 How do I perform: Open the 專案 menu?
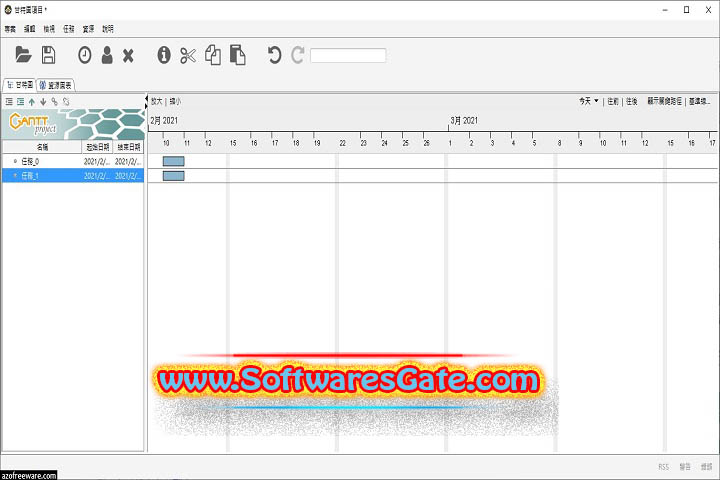pos(10,29)
